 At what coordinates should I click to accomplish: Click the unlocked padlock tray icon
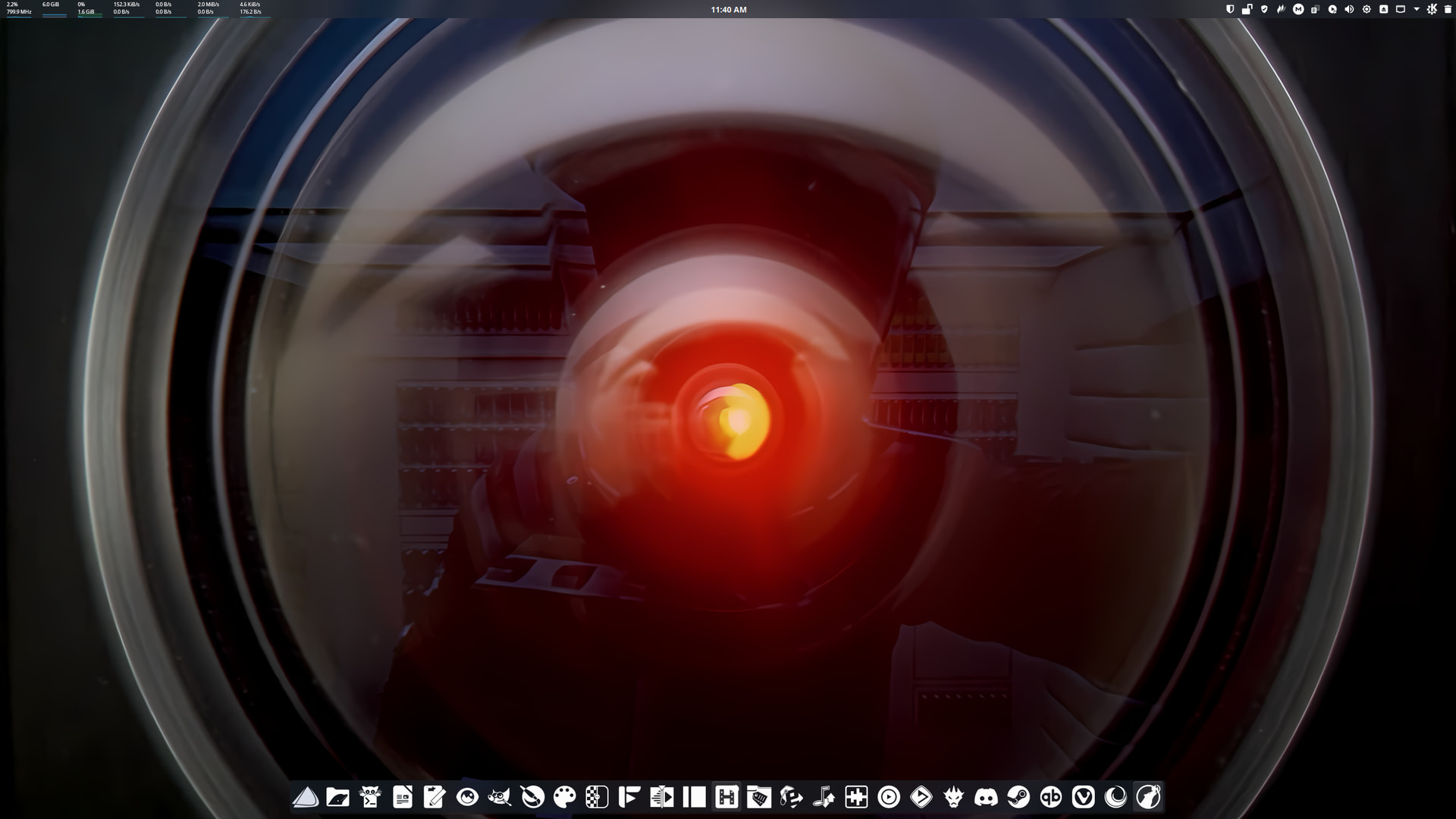tap(1247, 10)
